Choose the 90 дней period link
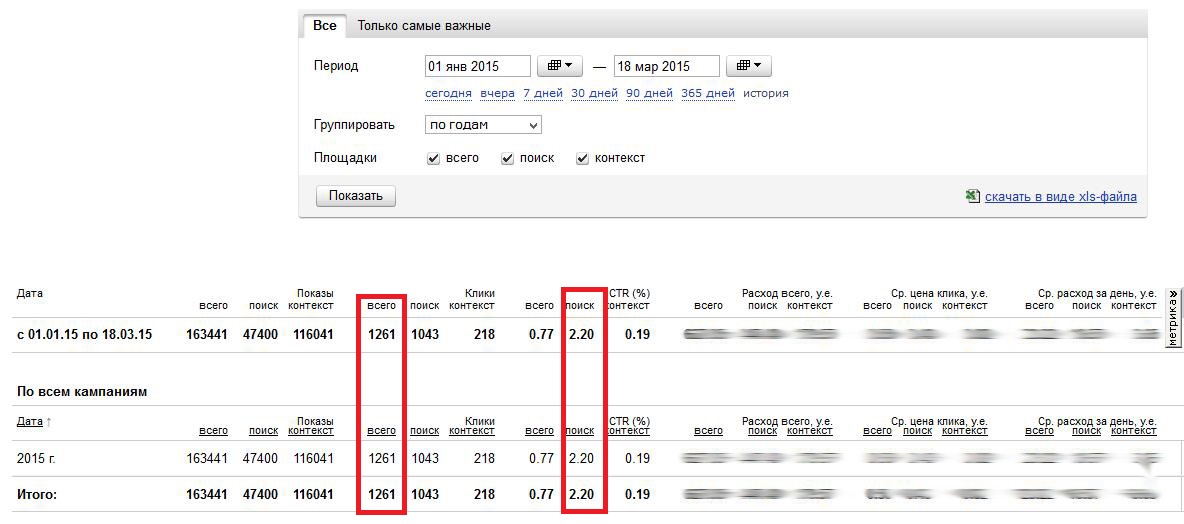Screen dimensions: 1184x524 (649, 94)
